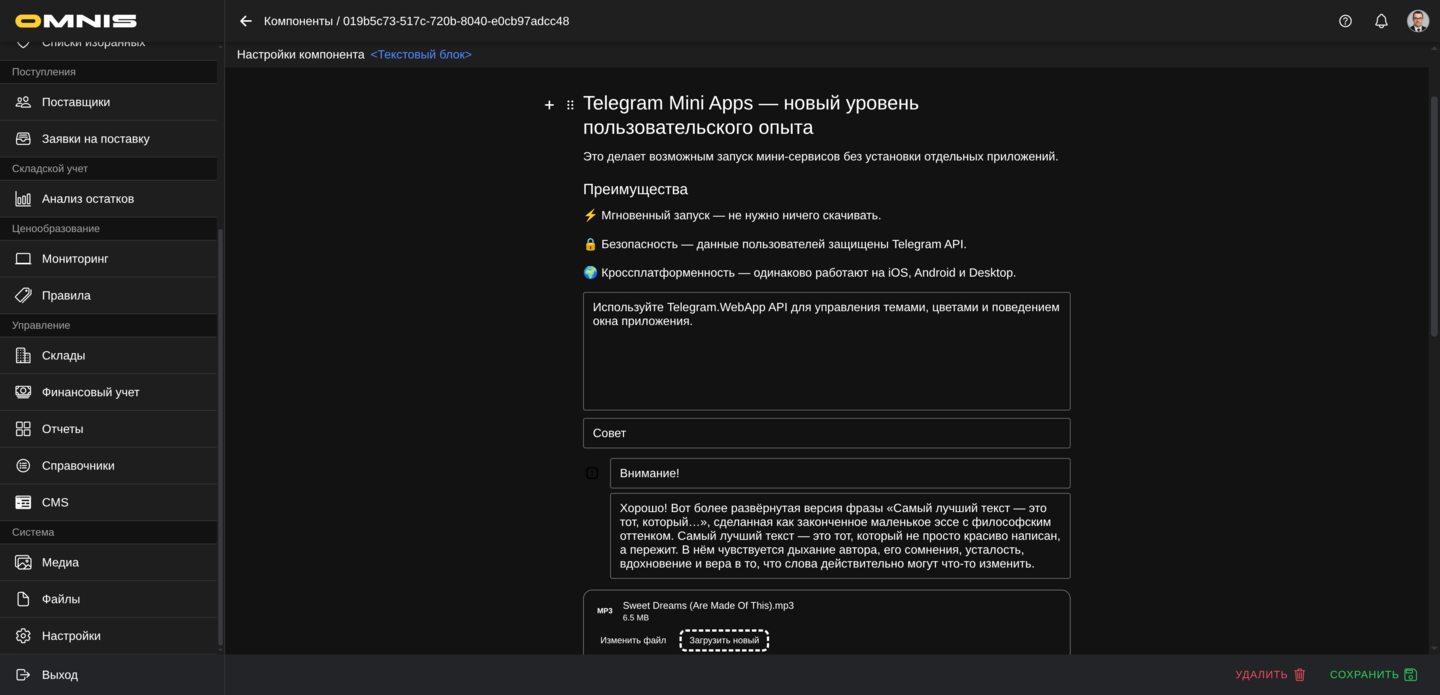Open the Правила pricing rules icon
The height and width of the screenshot is (695, 1440).
pos(23,295)
